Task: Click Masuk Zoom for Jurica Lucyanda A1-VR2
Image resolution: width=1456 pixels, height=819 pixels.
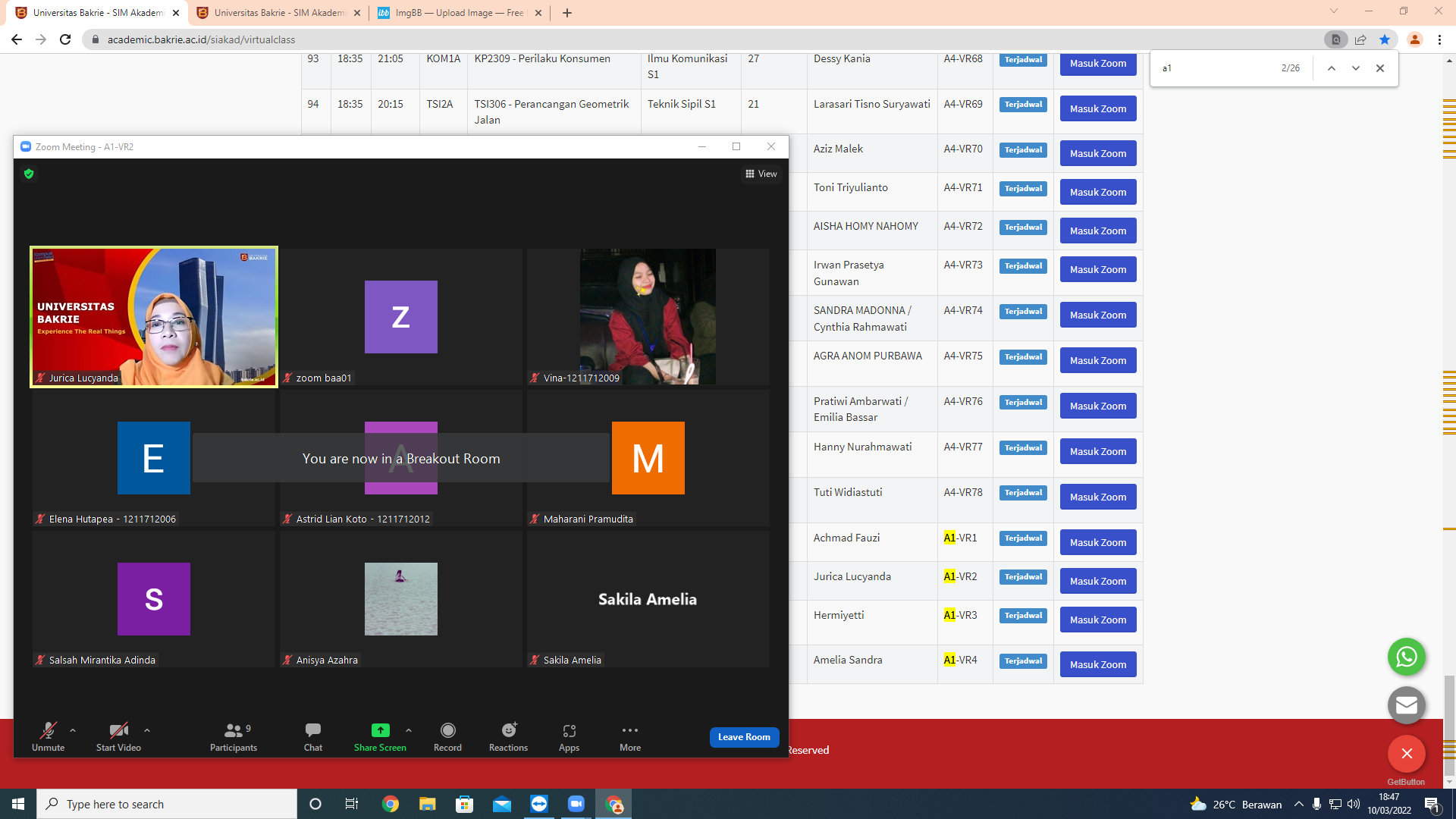Action: 1098,582
